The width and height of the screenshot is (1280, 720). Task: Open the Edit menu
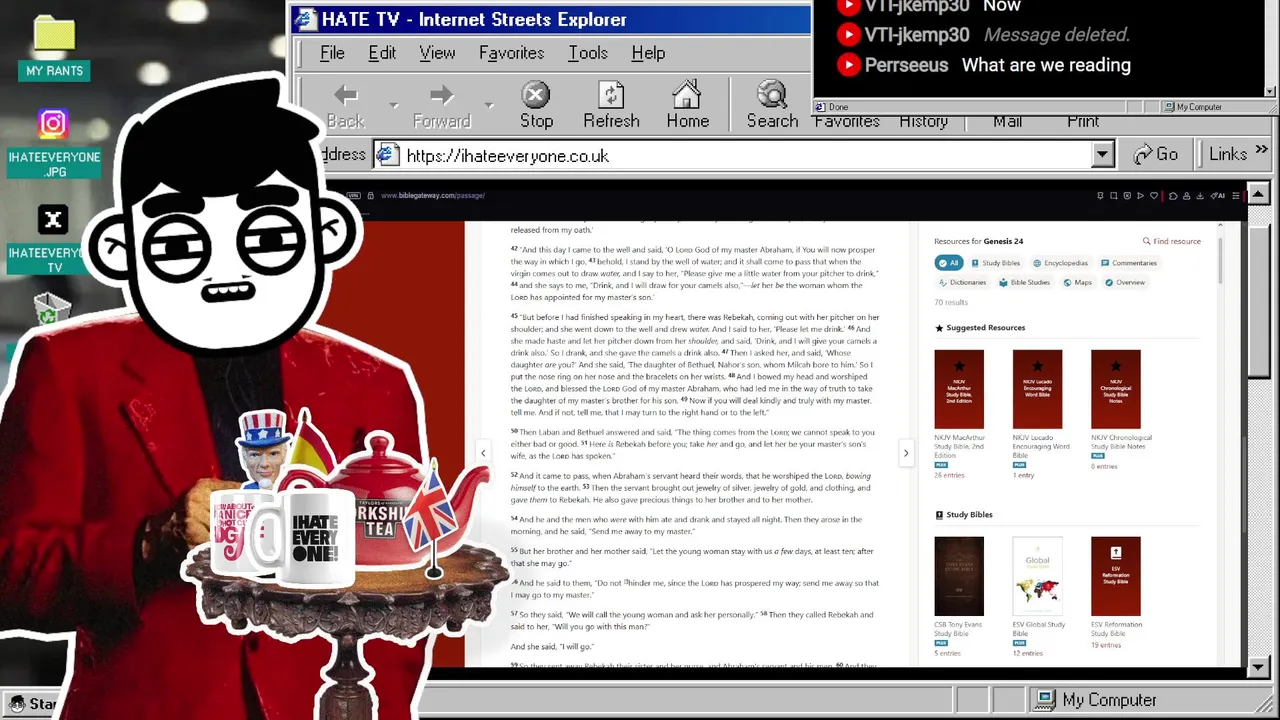click(x=382, y=53)
